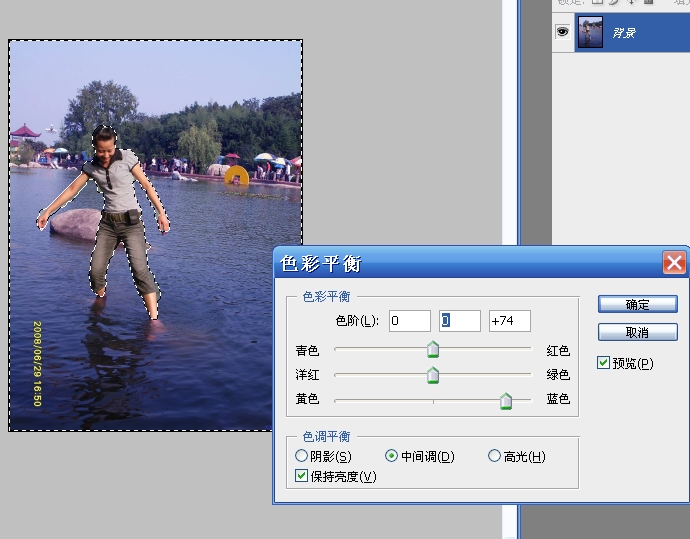Screen dimensions: 690x539
Task: Click the 黄色-蓝色 yellow-blue slider handle
Action: click(x=506, y=401)
